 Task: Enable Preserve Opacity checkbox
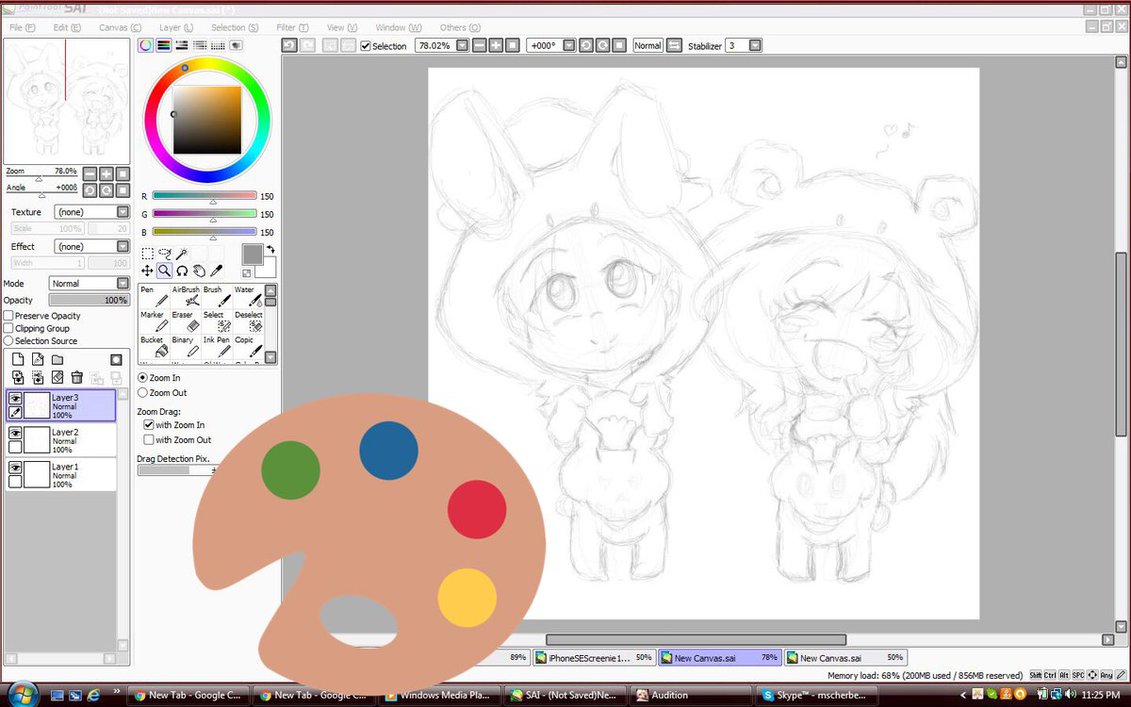point(9,316)
